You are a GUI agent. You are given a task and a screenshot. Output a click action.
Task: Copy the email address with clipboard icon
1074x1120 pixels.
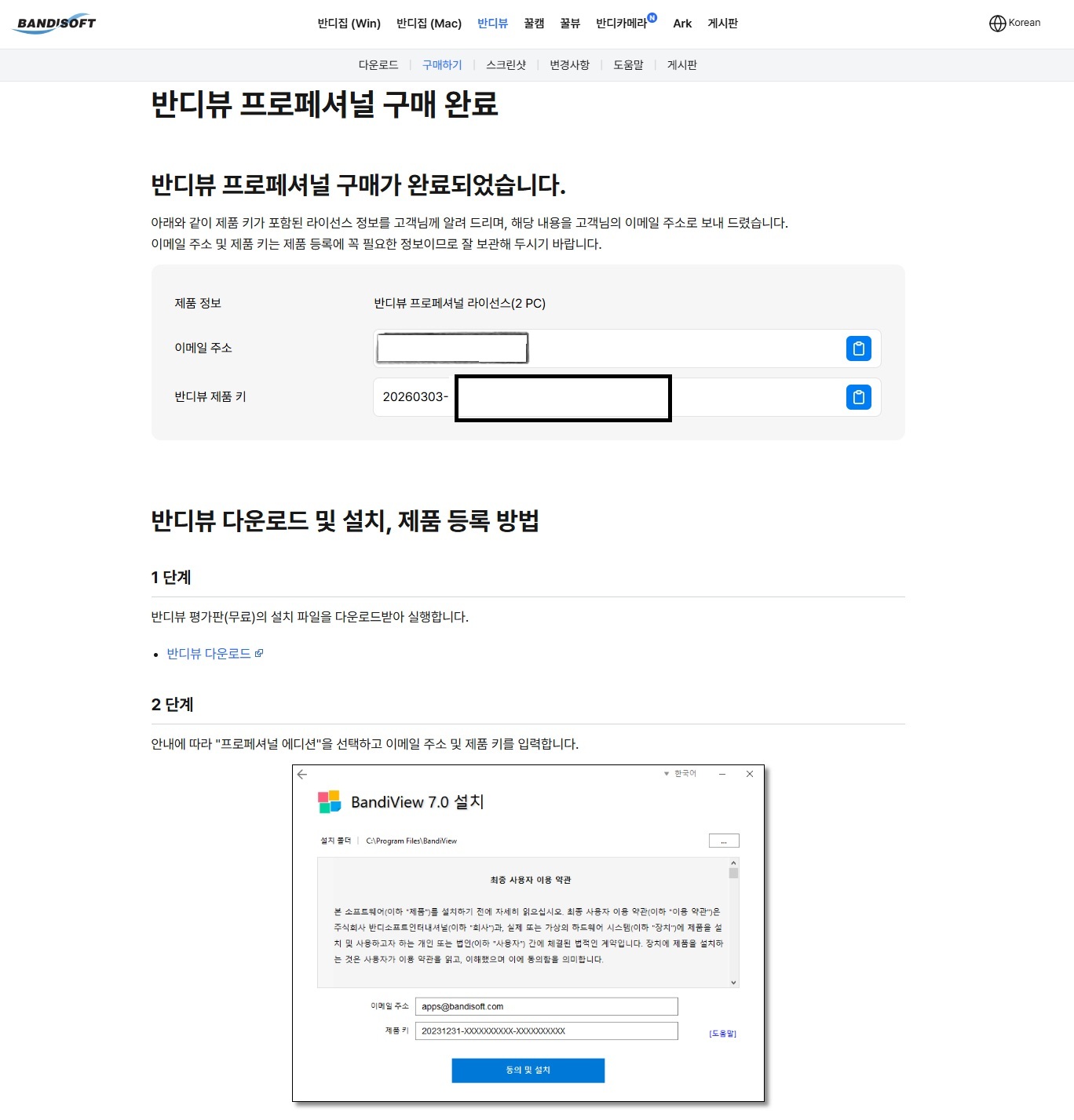pyautogui.click(x=858, y=348)
